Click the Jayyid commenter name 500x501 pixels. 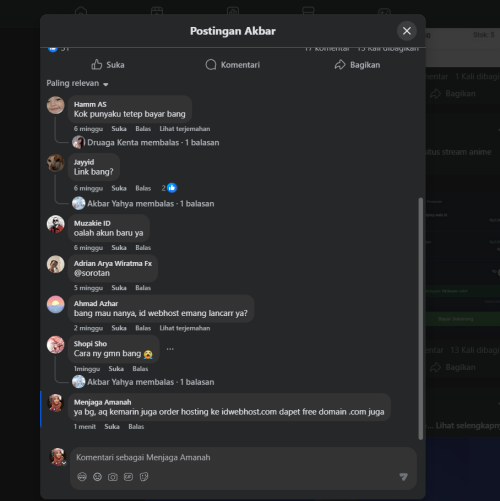[x=84, y=162]
